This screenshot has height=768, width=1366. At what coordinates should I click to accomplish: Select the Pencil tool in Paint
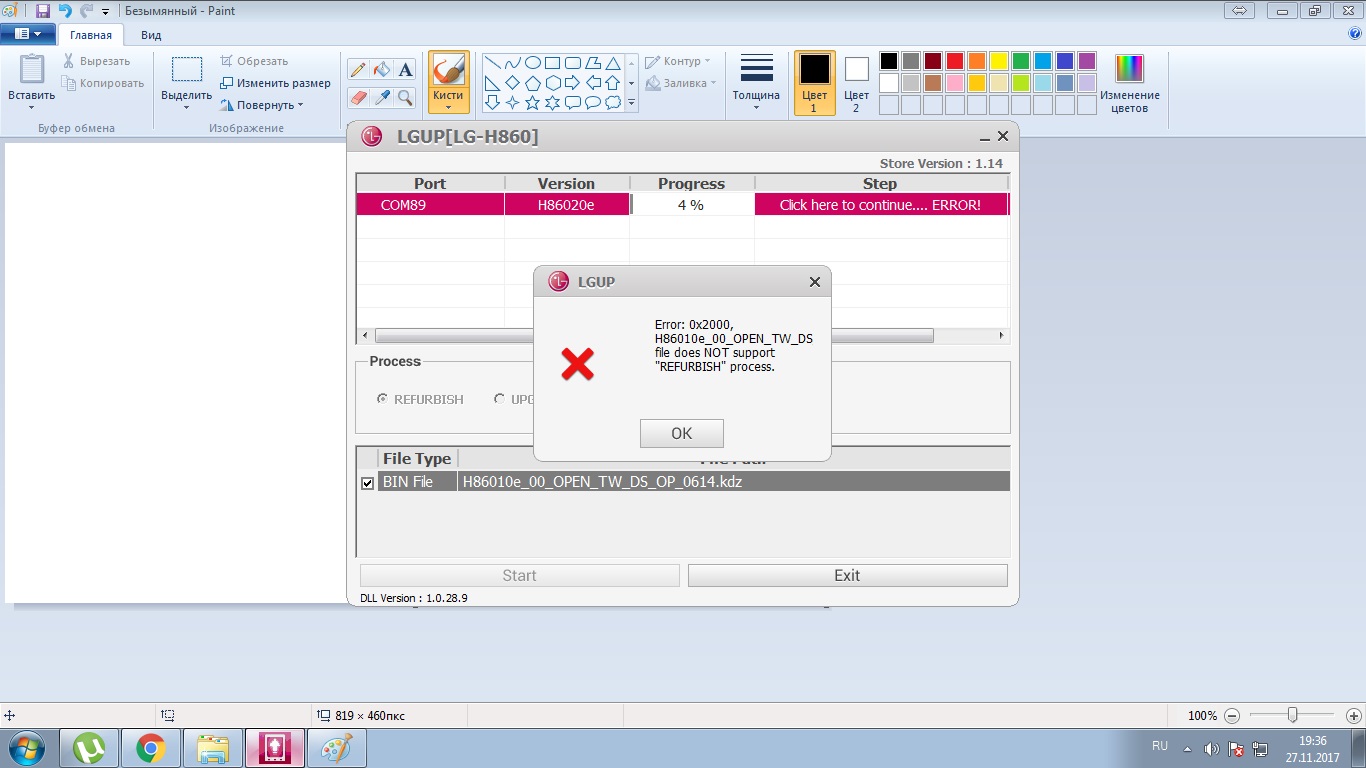point(357,69)
